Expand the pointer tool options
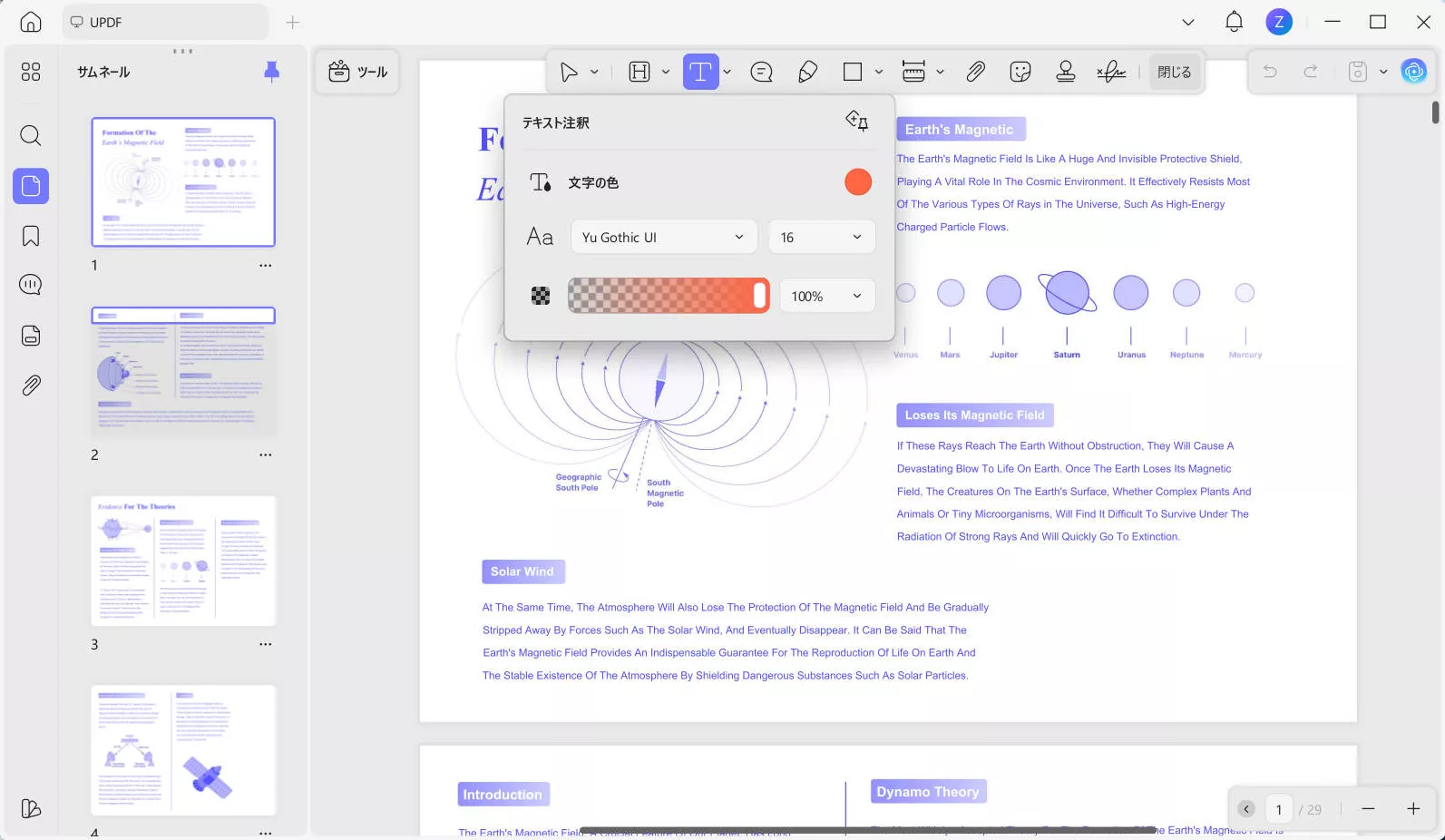The image size is (1445, 840). 594,72
